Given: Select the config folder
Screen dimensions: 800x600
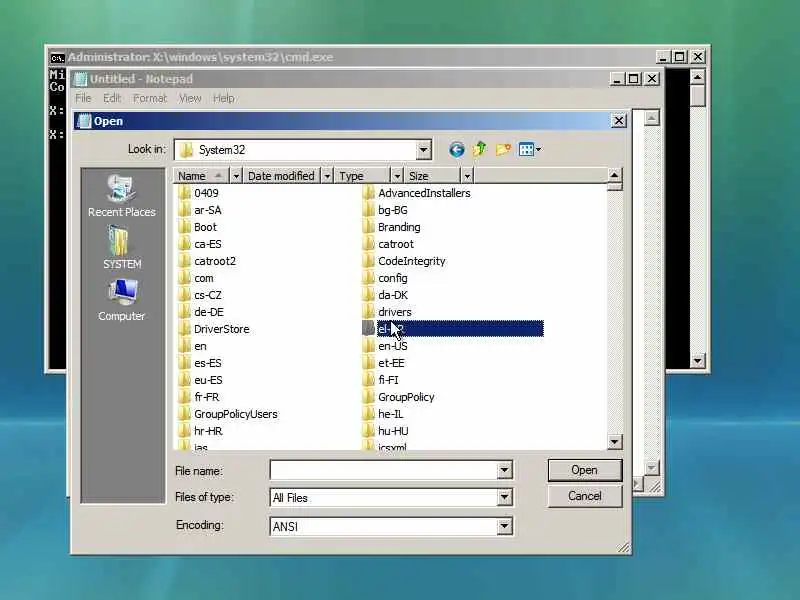Looking at the screenshot, I should tap(385, 278).
